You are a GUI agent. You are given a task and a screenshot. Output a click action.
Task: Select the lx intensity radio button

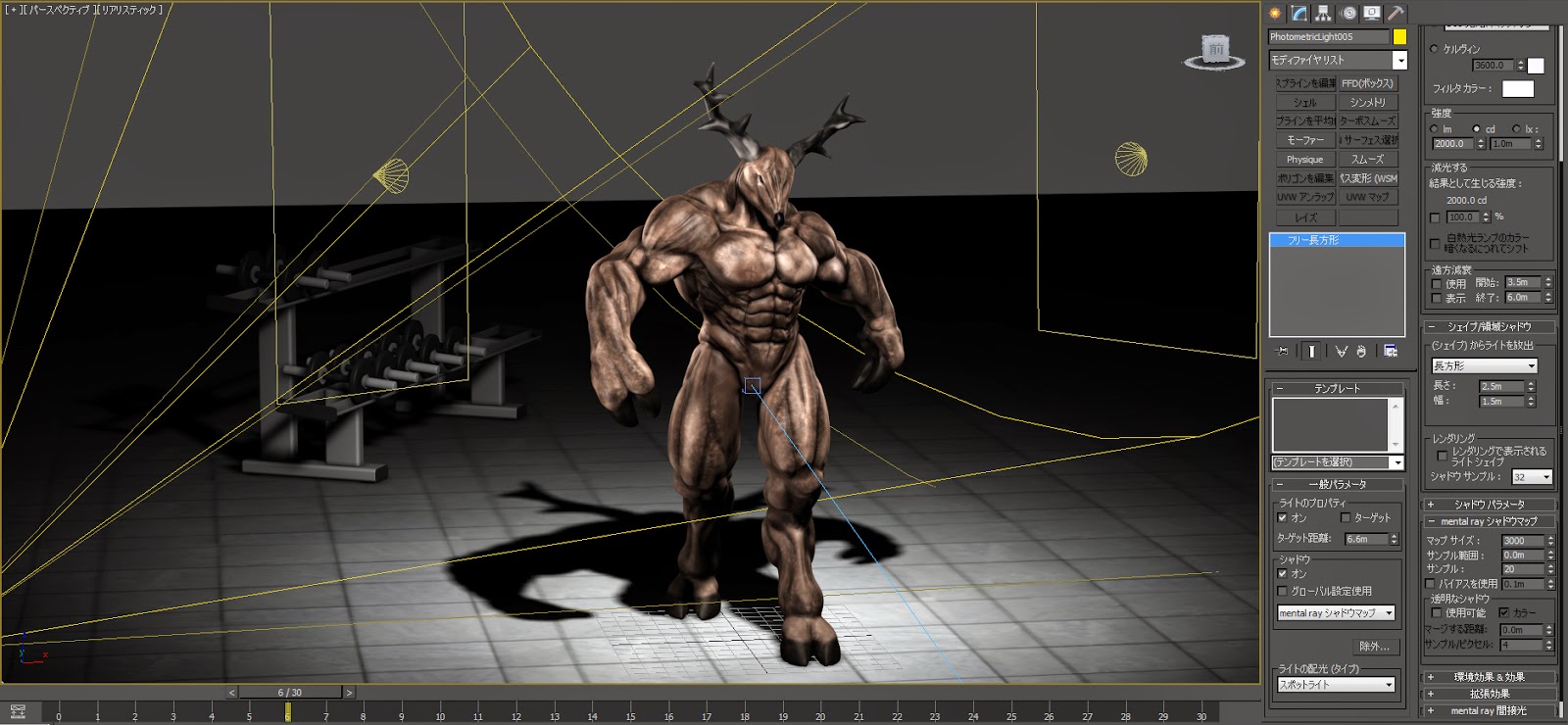[1517, 128]
